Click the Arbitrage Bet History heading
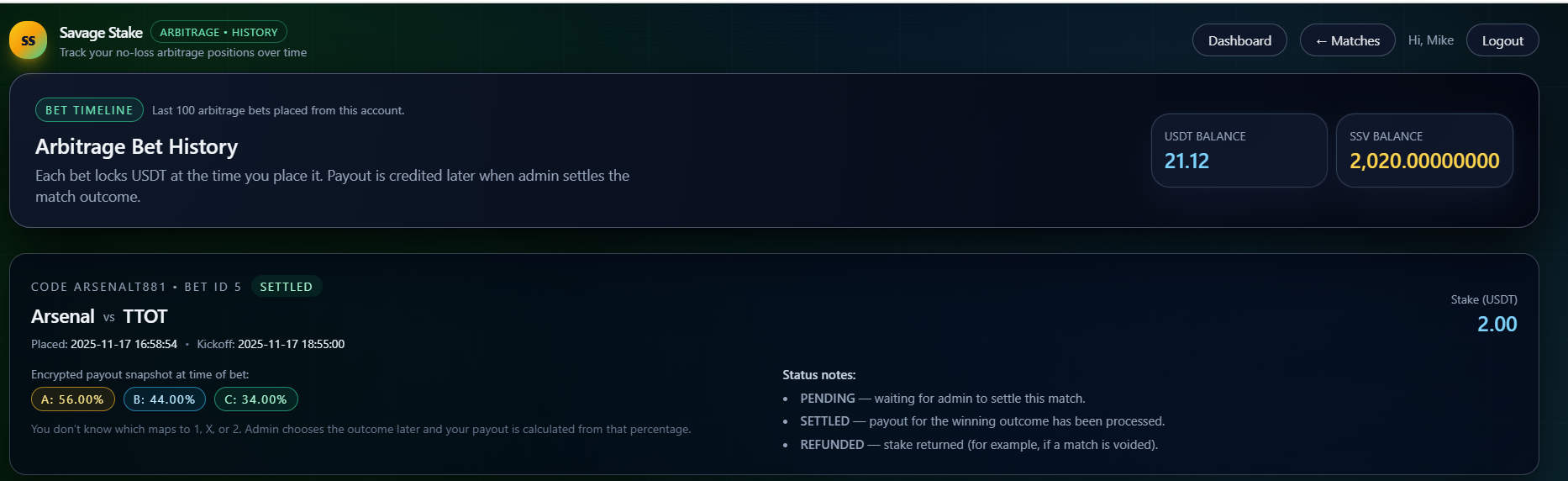This screenshot has width=1568, height=481. (x=136, y=147)
